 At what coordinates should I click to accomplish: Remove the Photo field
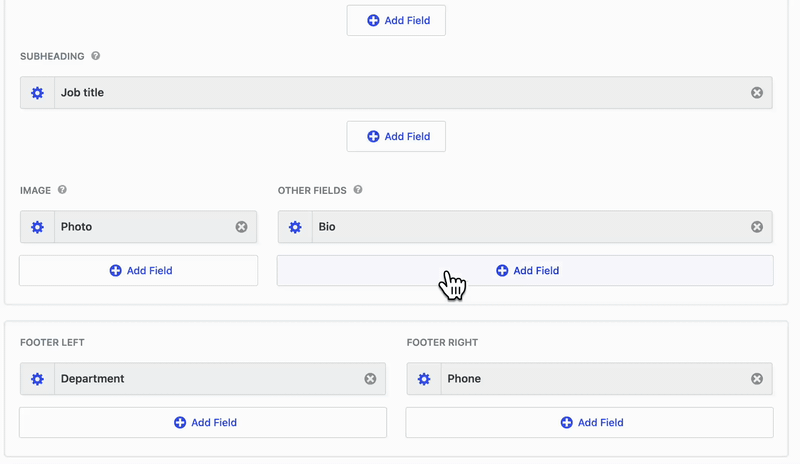[x=241, y=227]
